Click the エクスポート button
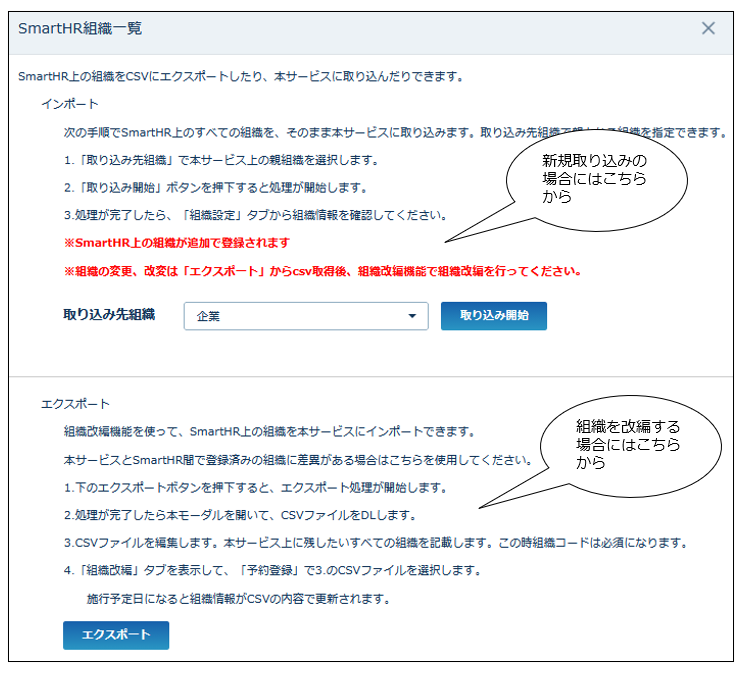 tap(116, 635)
